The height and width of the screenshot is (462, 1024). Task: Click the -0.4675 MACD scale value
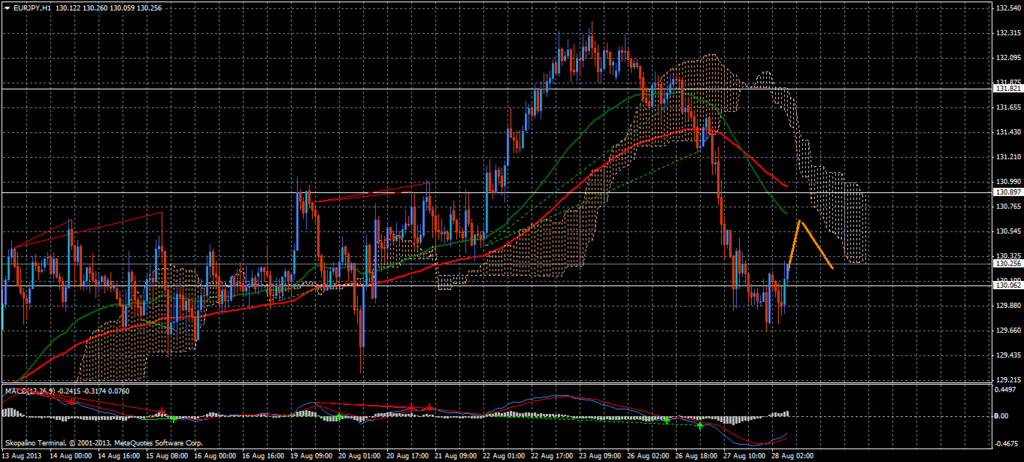pyautogui.click(x=1006, y=441)
